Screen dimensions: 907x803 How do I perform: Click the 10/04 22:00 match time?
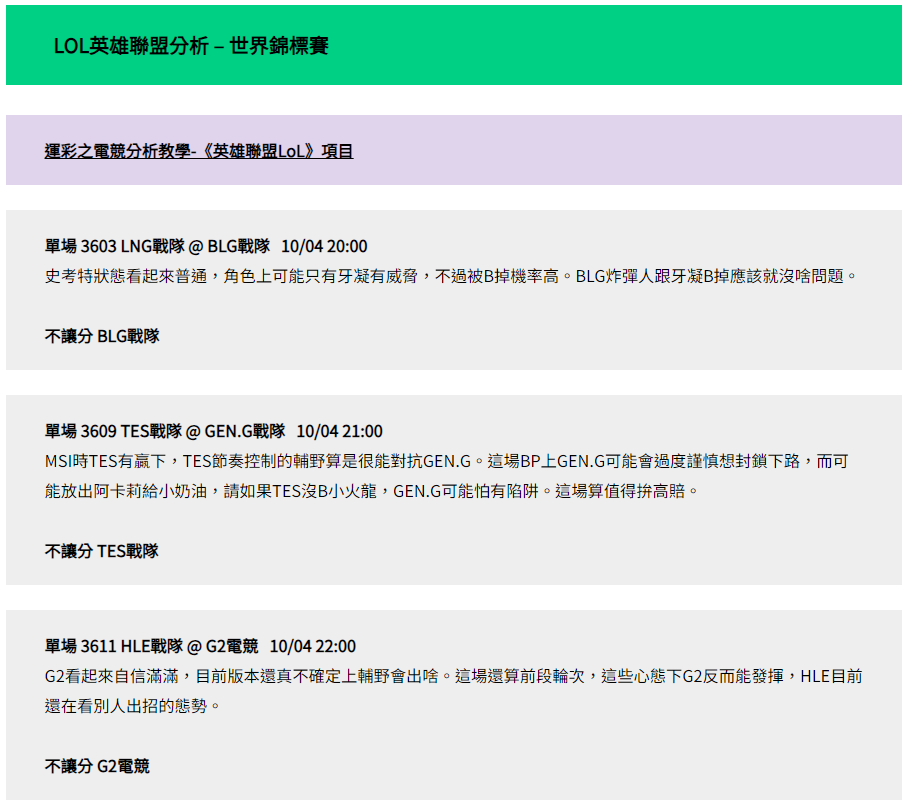coord(312,646)
